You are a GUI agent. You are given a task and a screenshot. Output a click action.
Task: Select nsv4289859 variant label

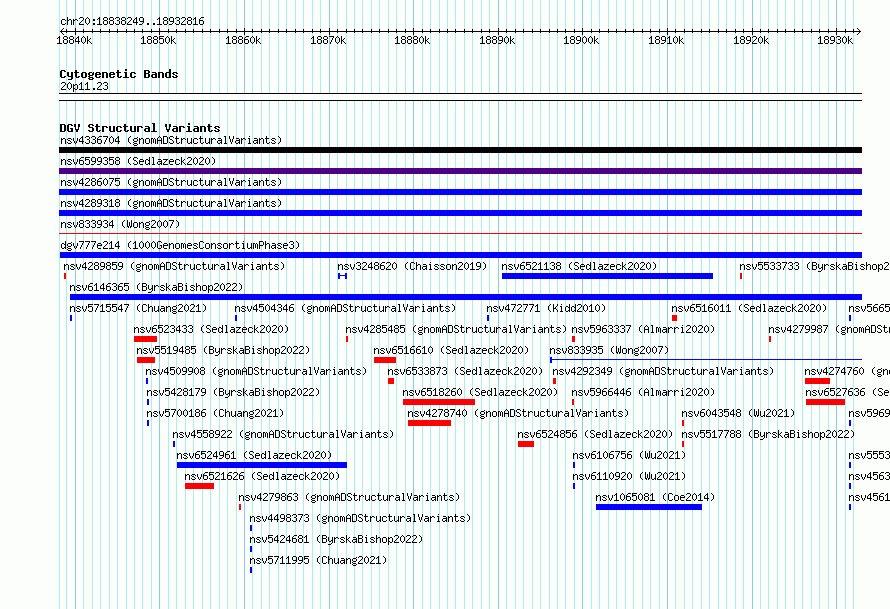point(174,266)
